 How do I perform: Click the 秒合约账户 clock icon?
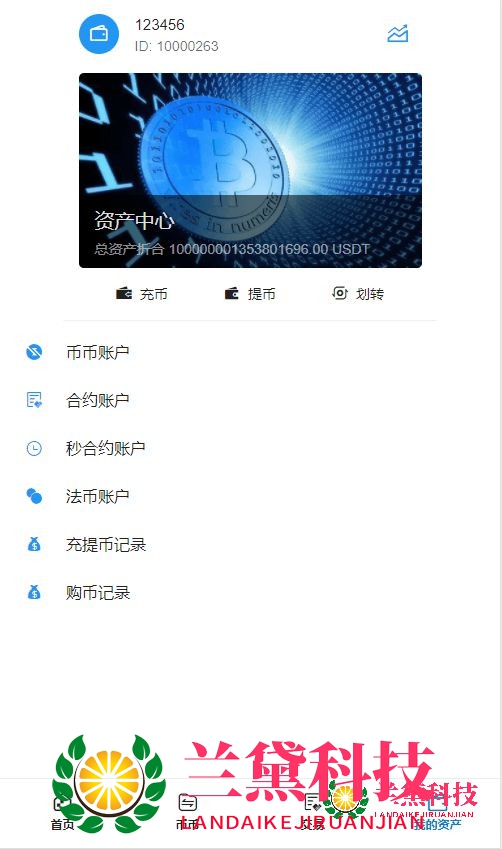(34, 448)
